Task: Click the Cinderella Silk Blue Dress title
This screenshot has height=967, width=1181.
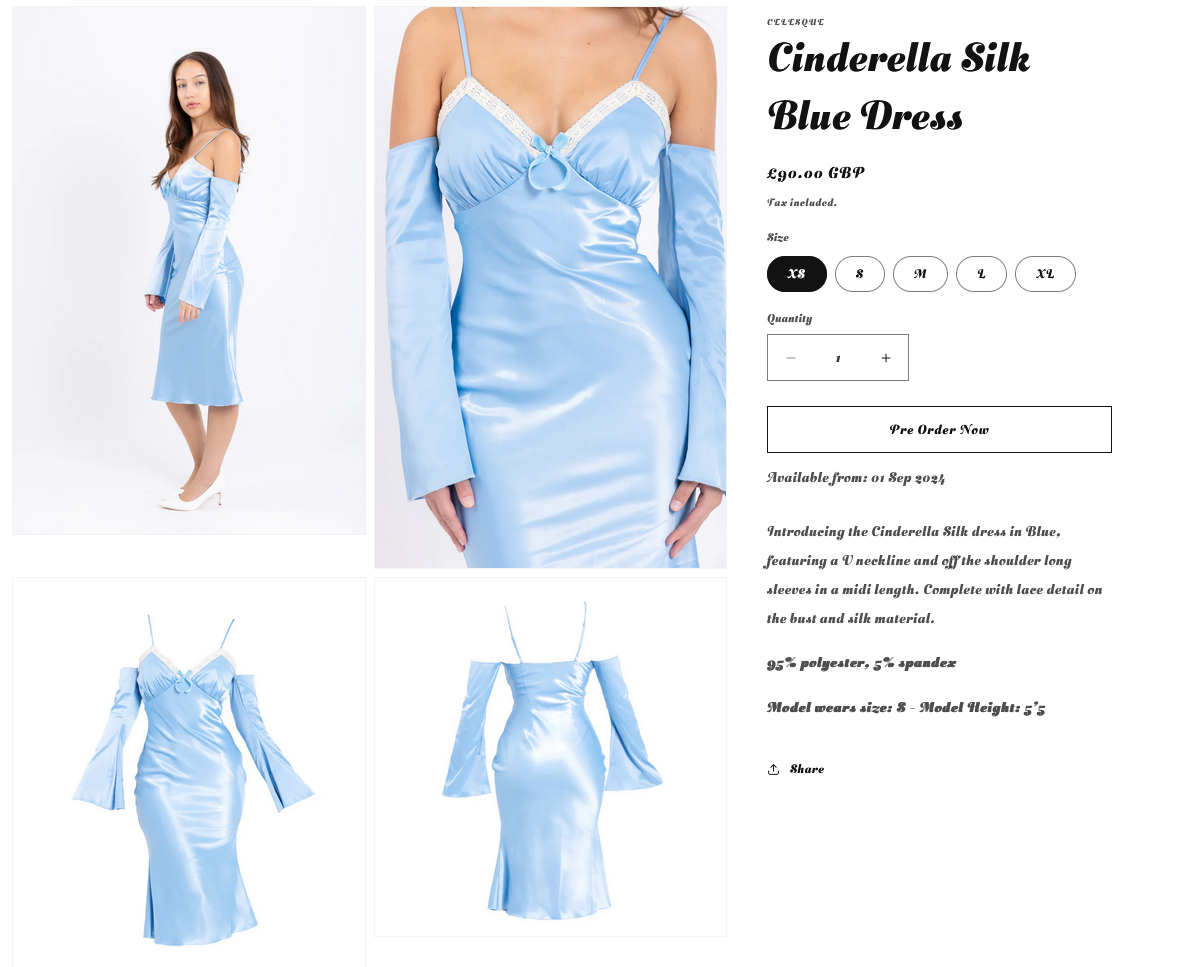Action: (899, 87)
